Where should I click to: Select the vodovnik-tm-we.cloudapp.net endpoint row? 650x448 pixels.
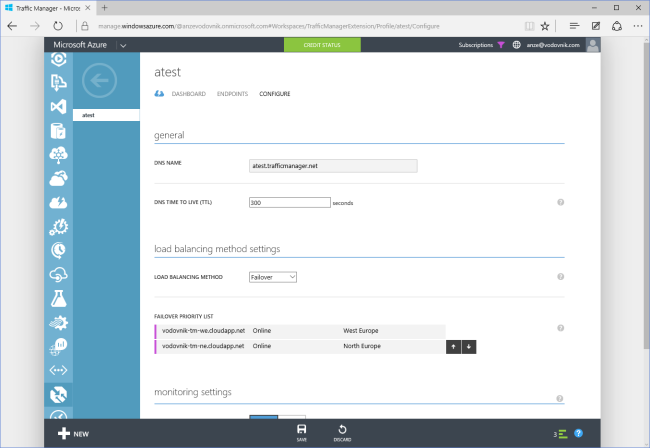point(300,331)
